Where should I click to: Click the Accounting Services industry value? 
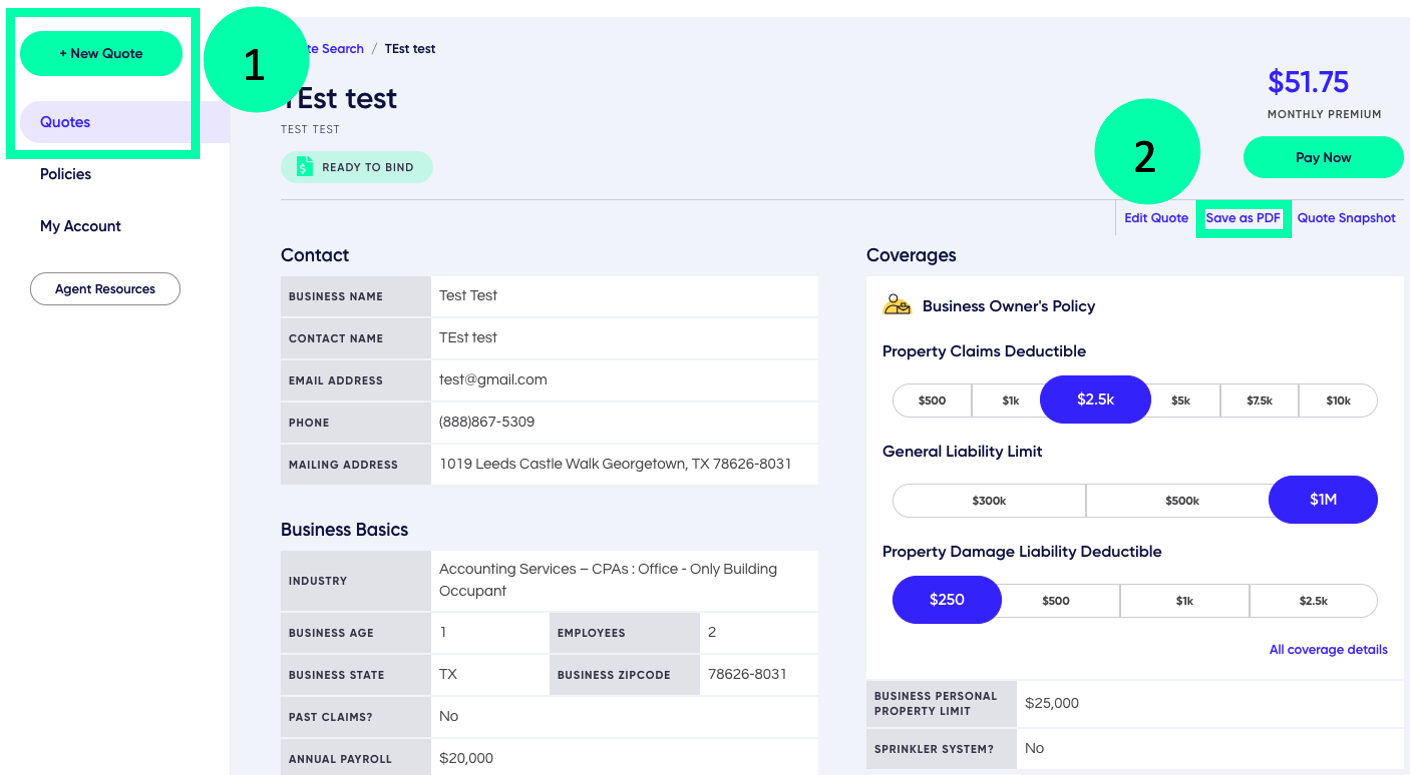point(608,580)
